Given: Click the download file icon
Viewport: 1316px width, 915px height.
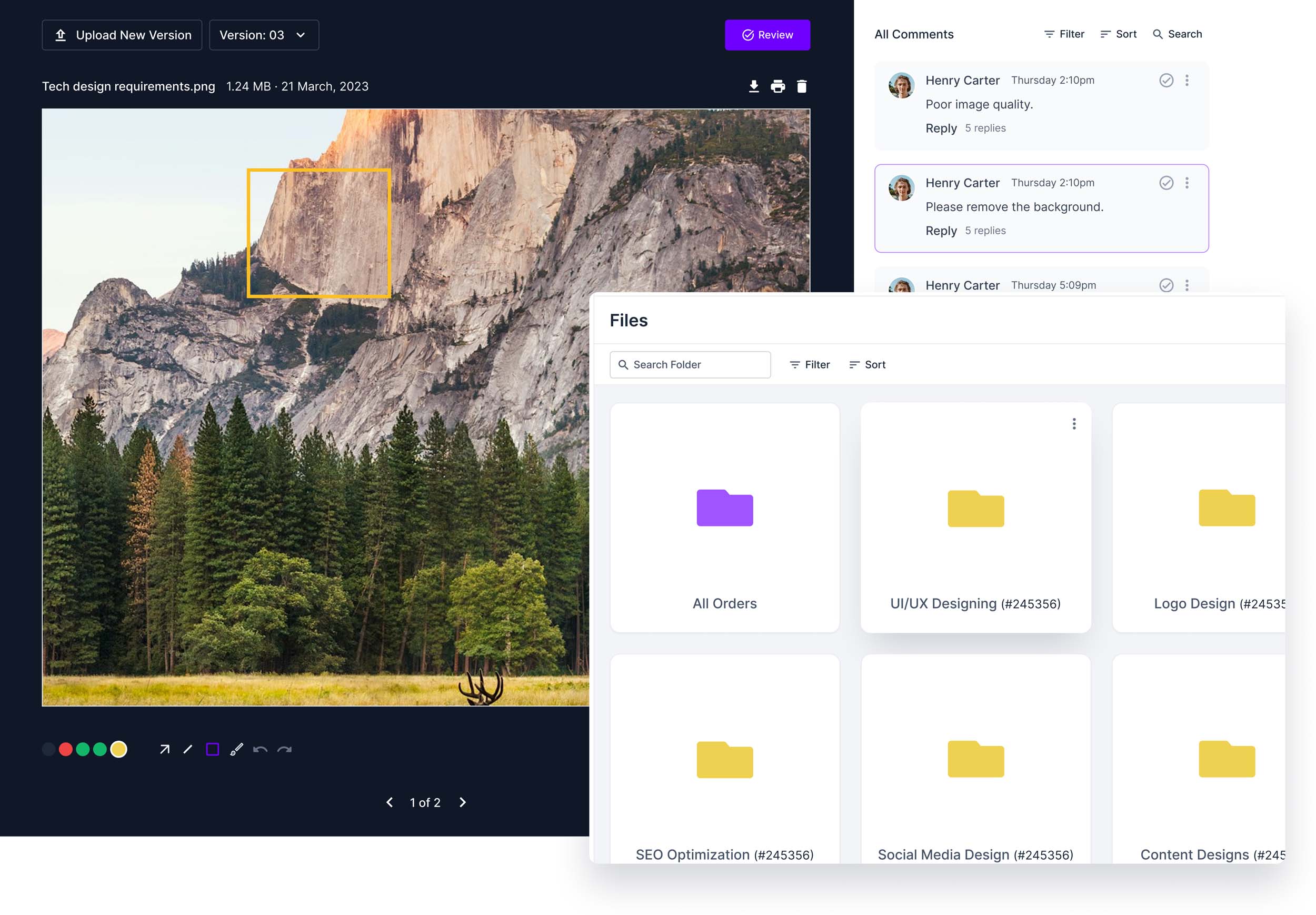Looking at the screenshot, I should (x=754, y=86).
